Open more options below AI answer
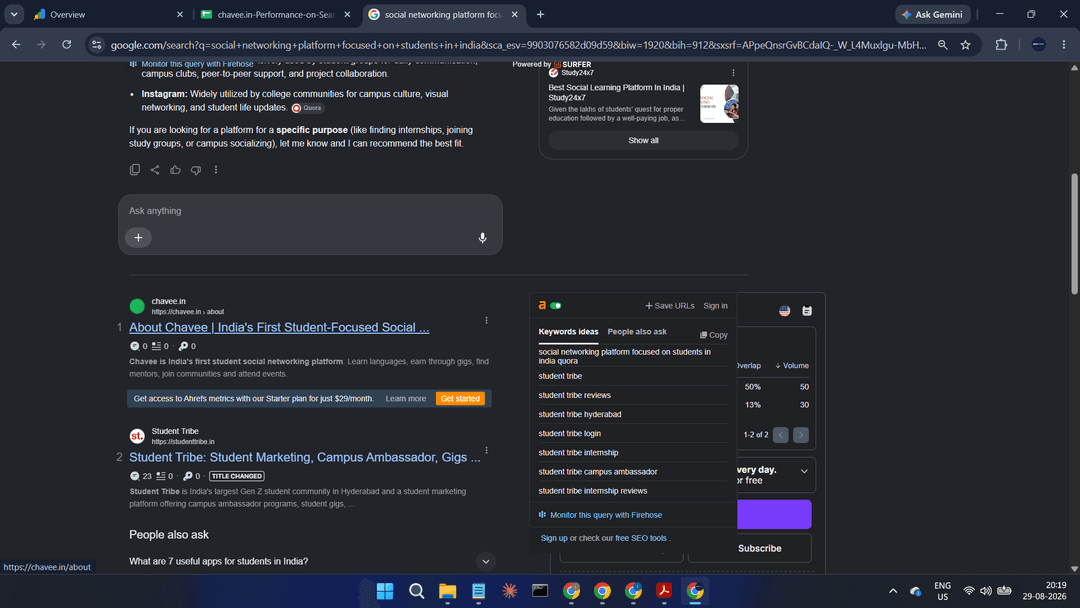The width and height of the screenshot is (1080, 608). (216, 169)
